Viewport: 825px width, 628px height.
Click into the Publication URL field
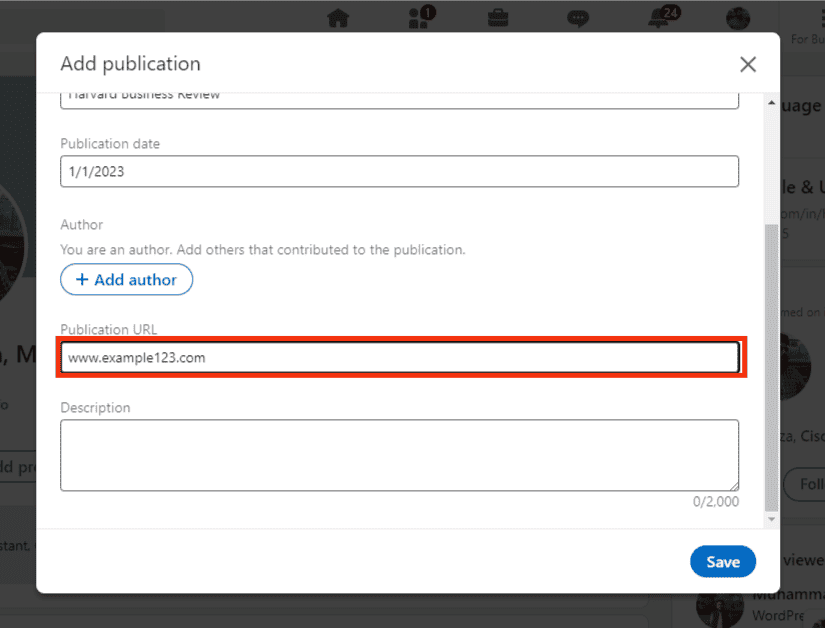[x=399, y=357]
